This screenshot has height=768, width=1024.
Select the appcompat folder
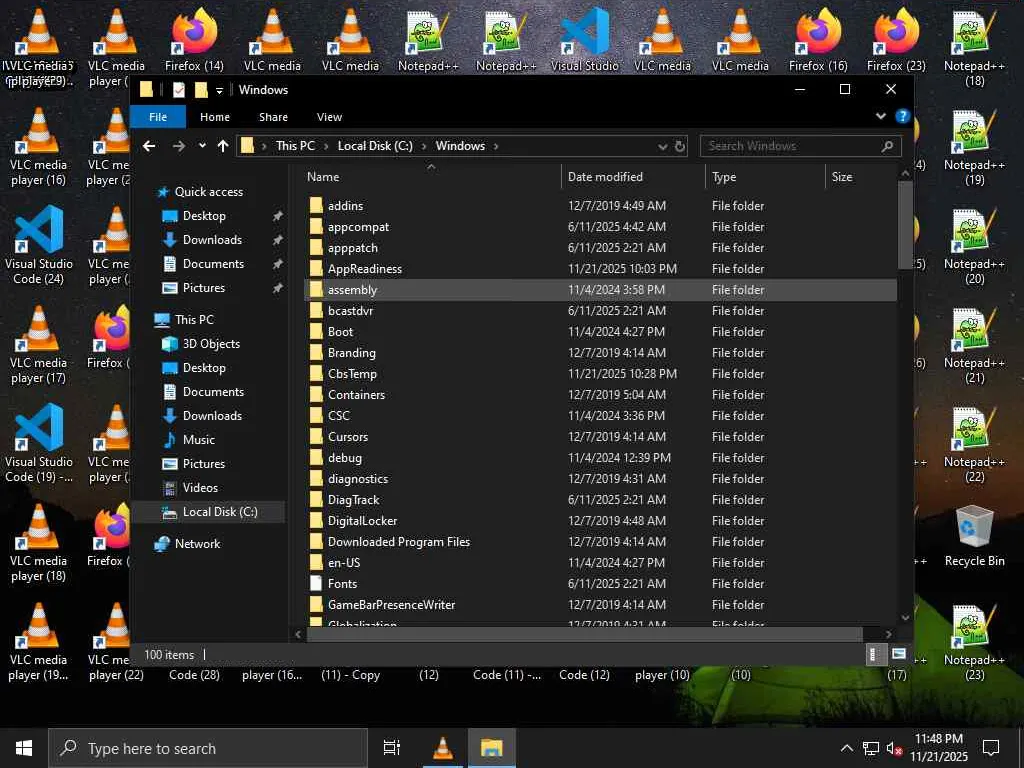pyautogui.click(x=359, y=227)
